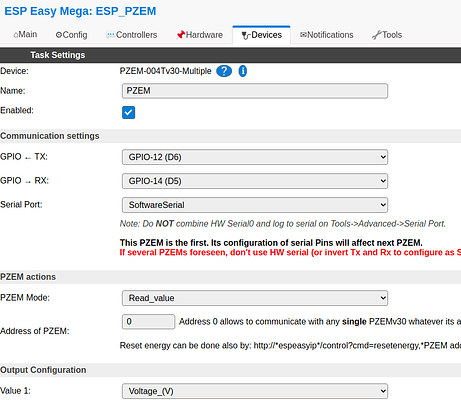
Task: Click the 'PZEM Mode:' label
Action: (x=25, y=298)
